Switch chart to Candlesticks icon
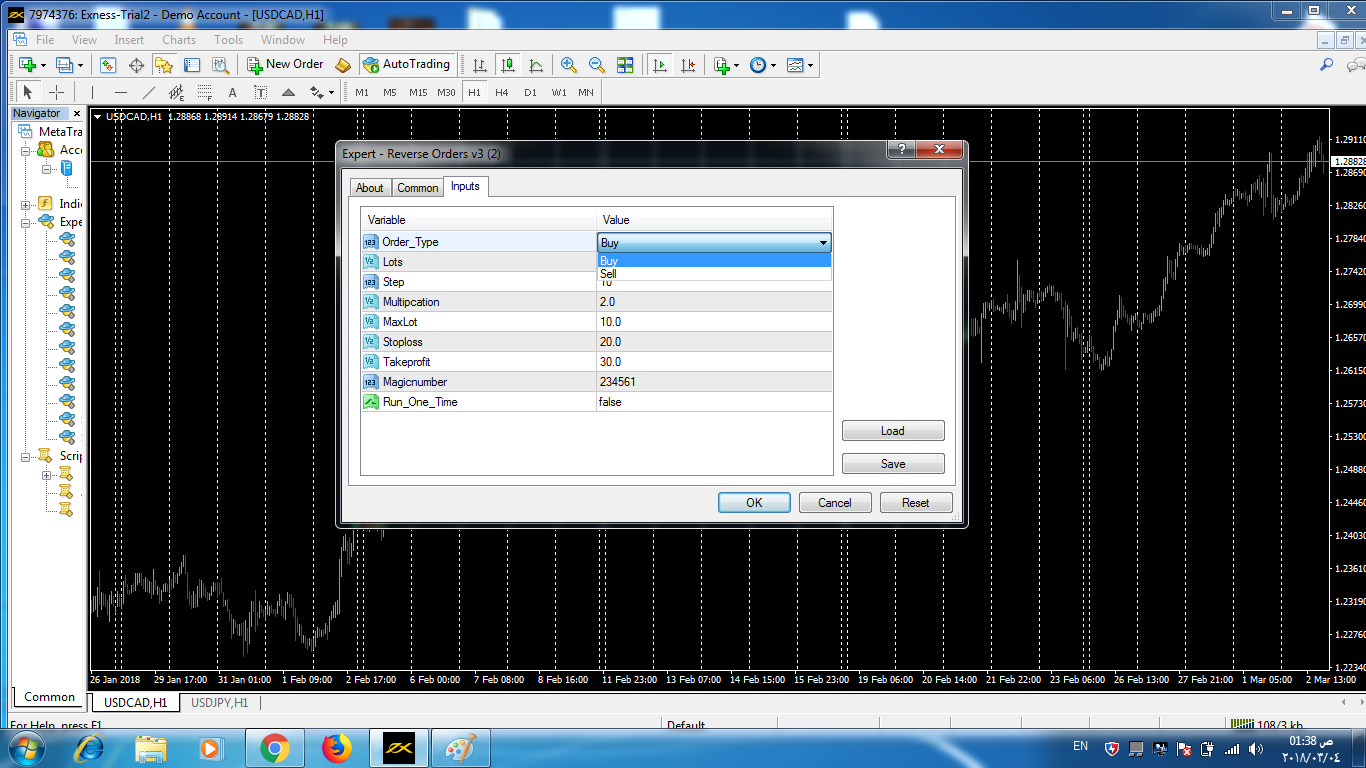Viewport: 1366px width, 768px height. click(x=508, y=65)
